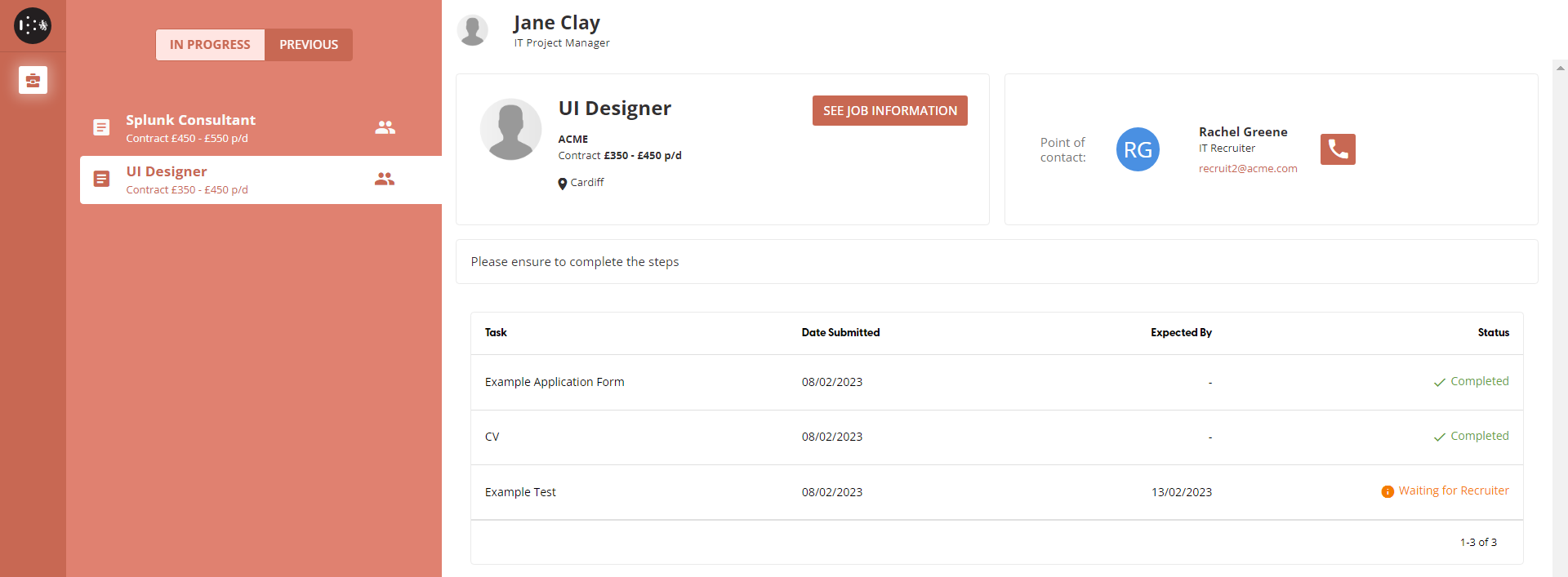Click the See Job Information button
This screenshot has width=1568, height=577.
889,111
